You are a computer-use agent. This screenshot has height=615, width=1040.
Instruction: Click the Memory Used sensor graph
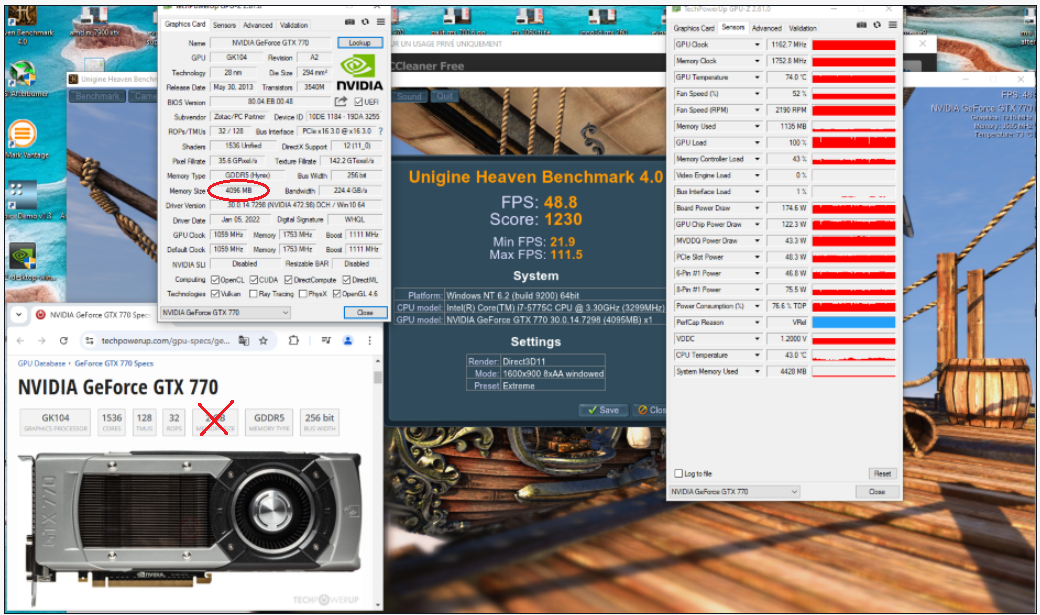click(x=854, y=126)
